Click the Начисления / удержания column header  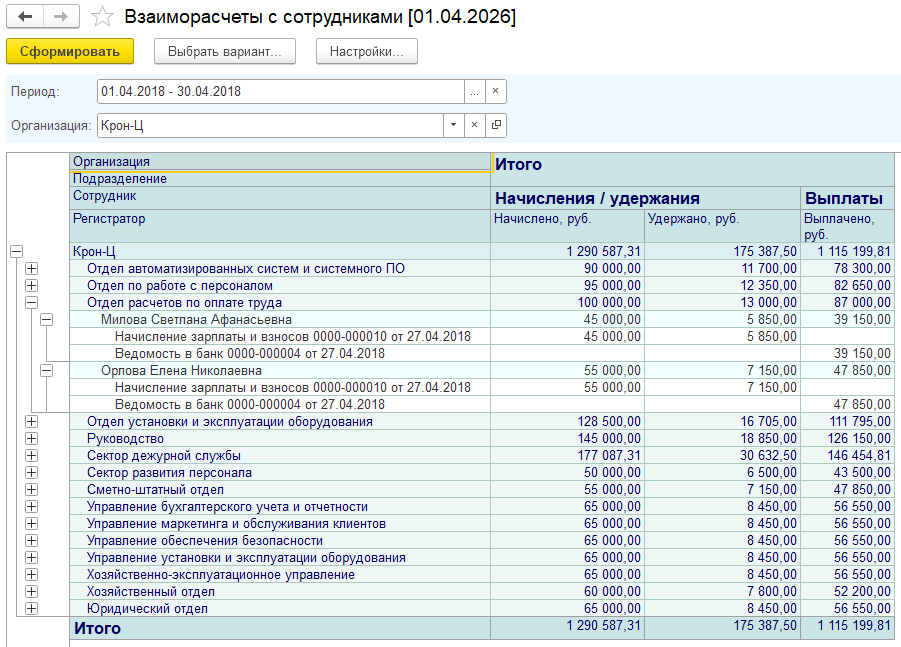click(645, 198)
